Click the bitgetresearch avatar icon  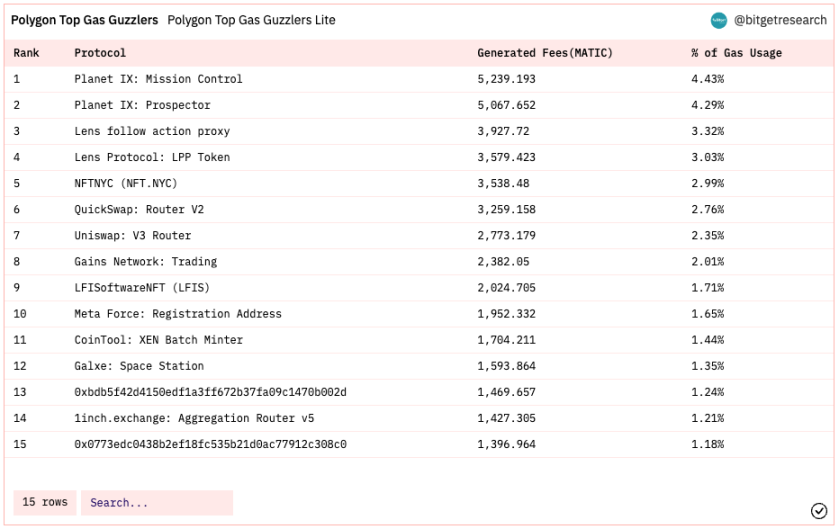(719, 21)
